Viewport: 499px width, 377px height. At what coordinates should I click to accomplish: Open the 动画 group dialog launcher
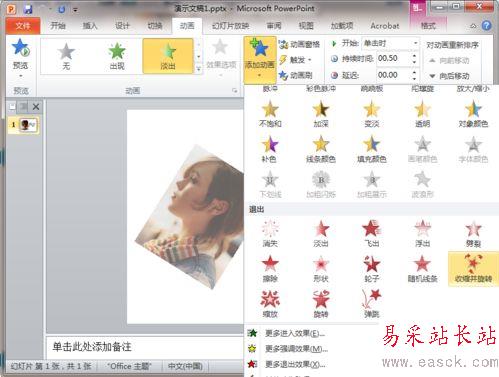(x=235, y=91)
